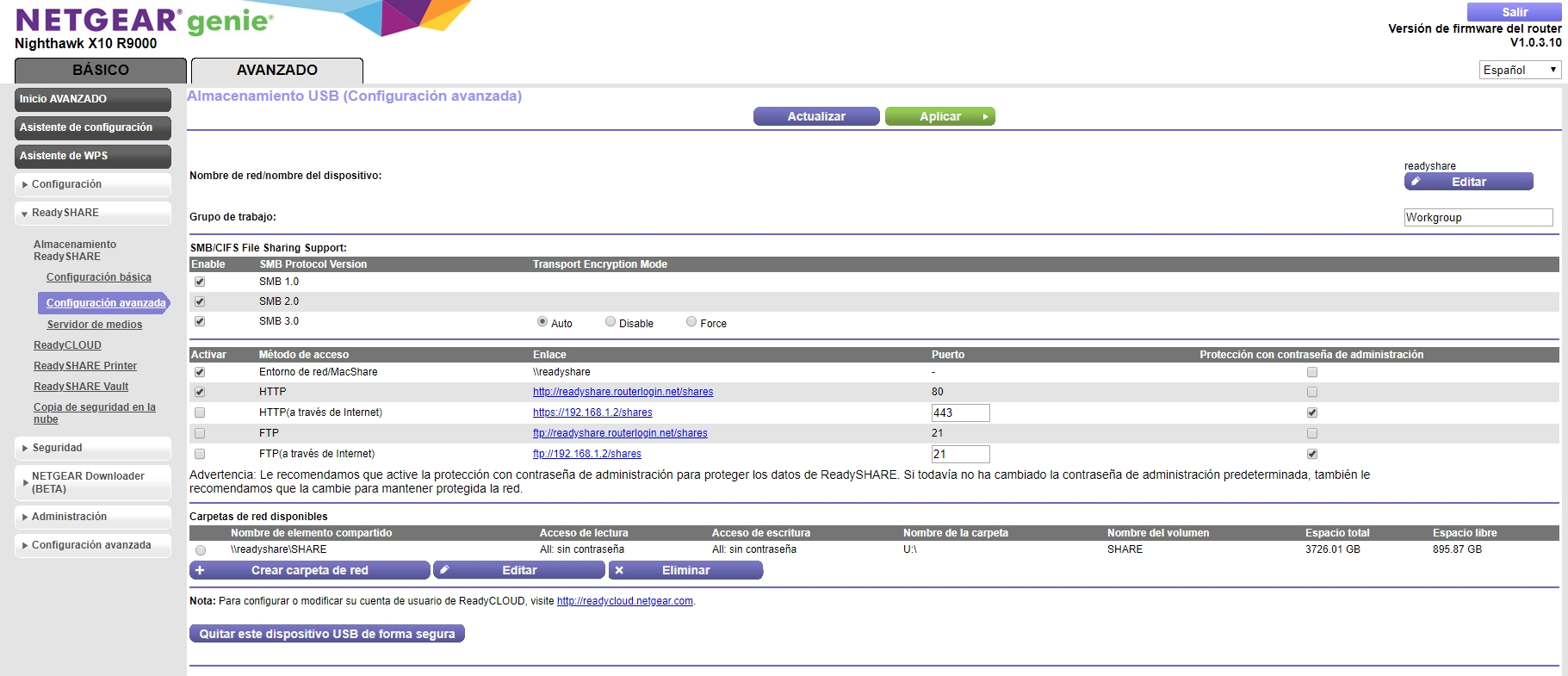Click Quitar este dispositivo USB de forma segura
The image size is (1568, 676).
click(327, 634)
